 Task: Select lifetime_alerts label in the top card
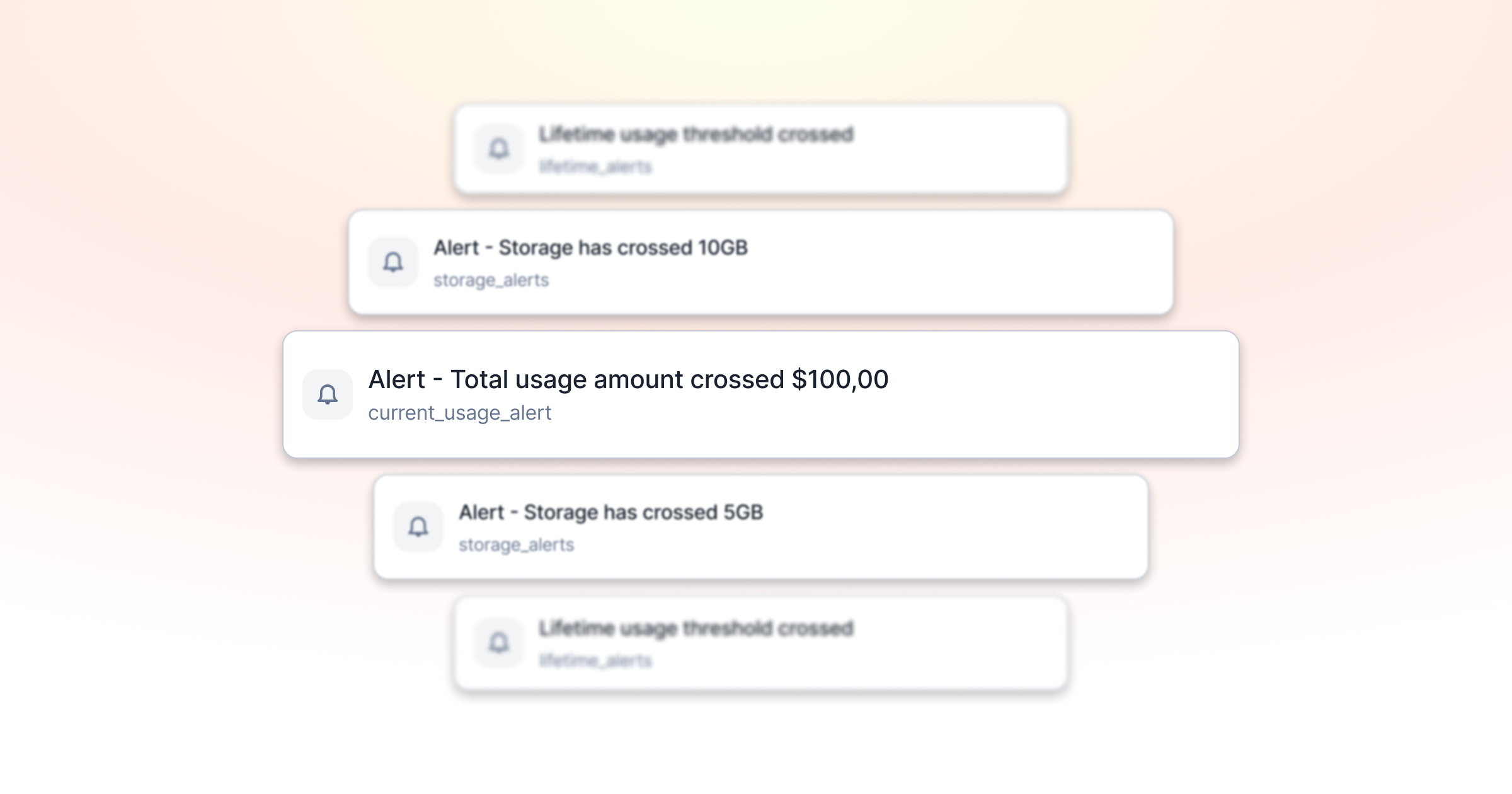(x=595, y=166)
